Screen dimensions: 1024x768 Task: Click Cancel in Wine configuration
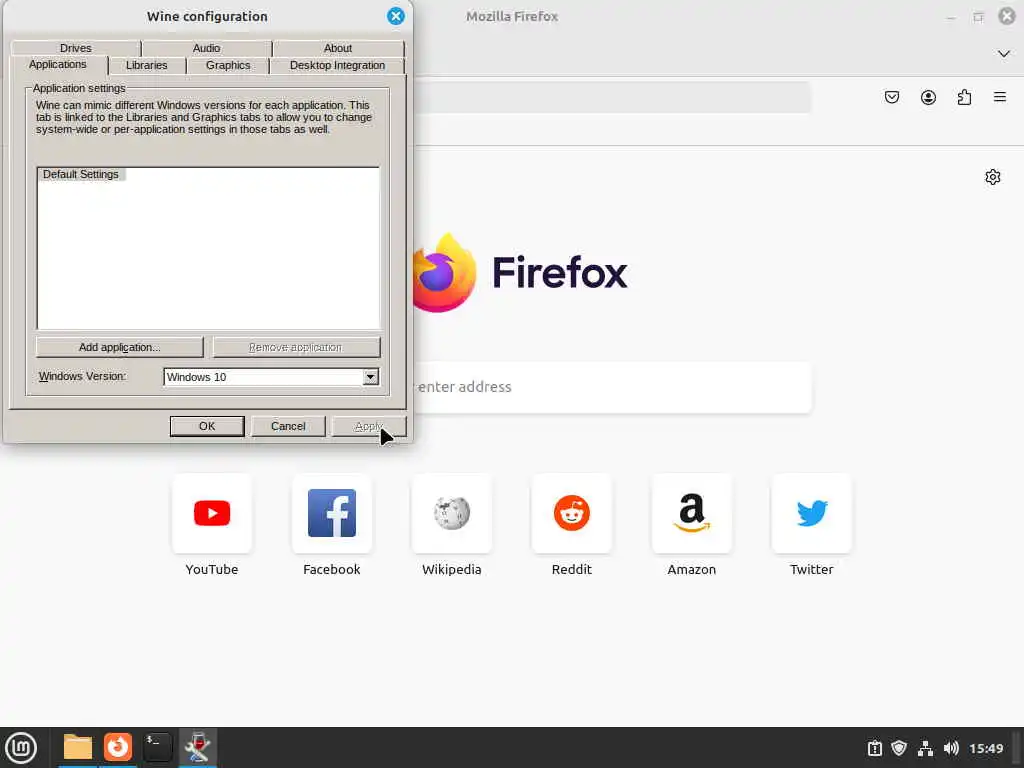288,426
